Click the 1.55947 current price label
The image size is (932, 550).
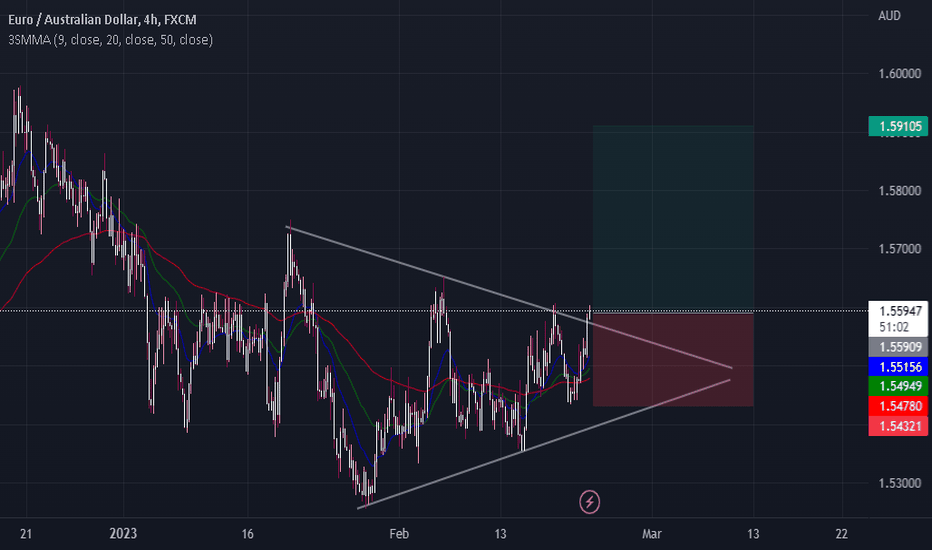pyautogui.click(x=898, y=311)
